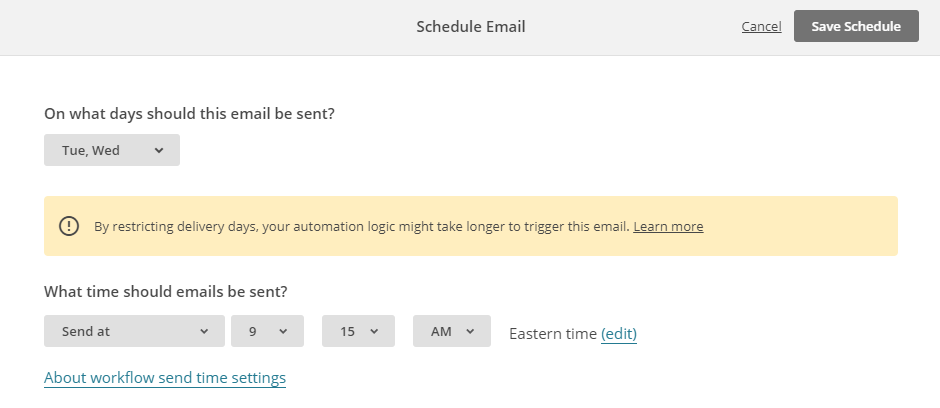Click the 'On what days' question heading

(x=189, y=114)
